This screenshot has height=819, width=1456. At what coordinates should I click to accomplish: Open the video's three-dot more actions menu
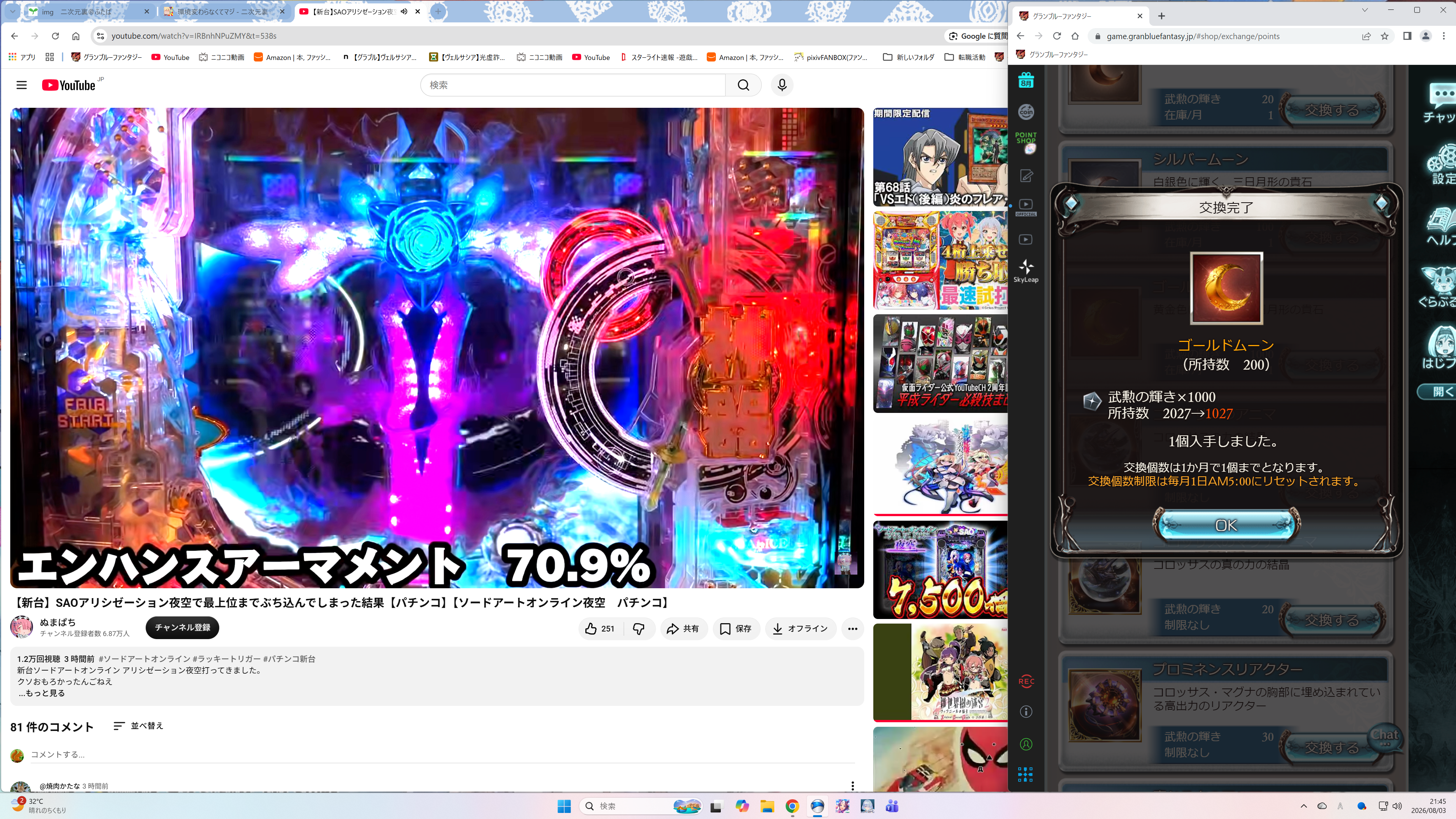[x=852, y=628]
